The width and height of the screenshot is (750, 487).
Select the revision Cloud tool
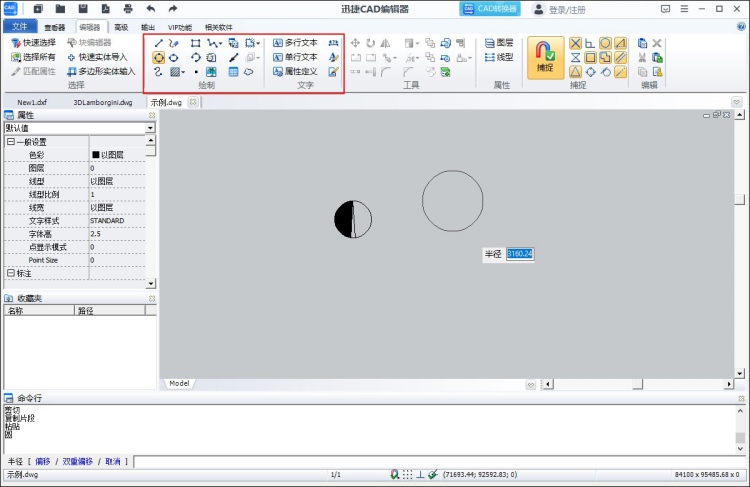248,72
